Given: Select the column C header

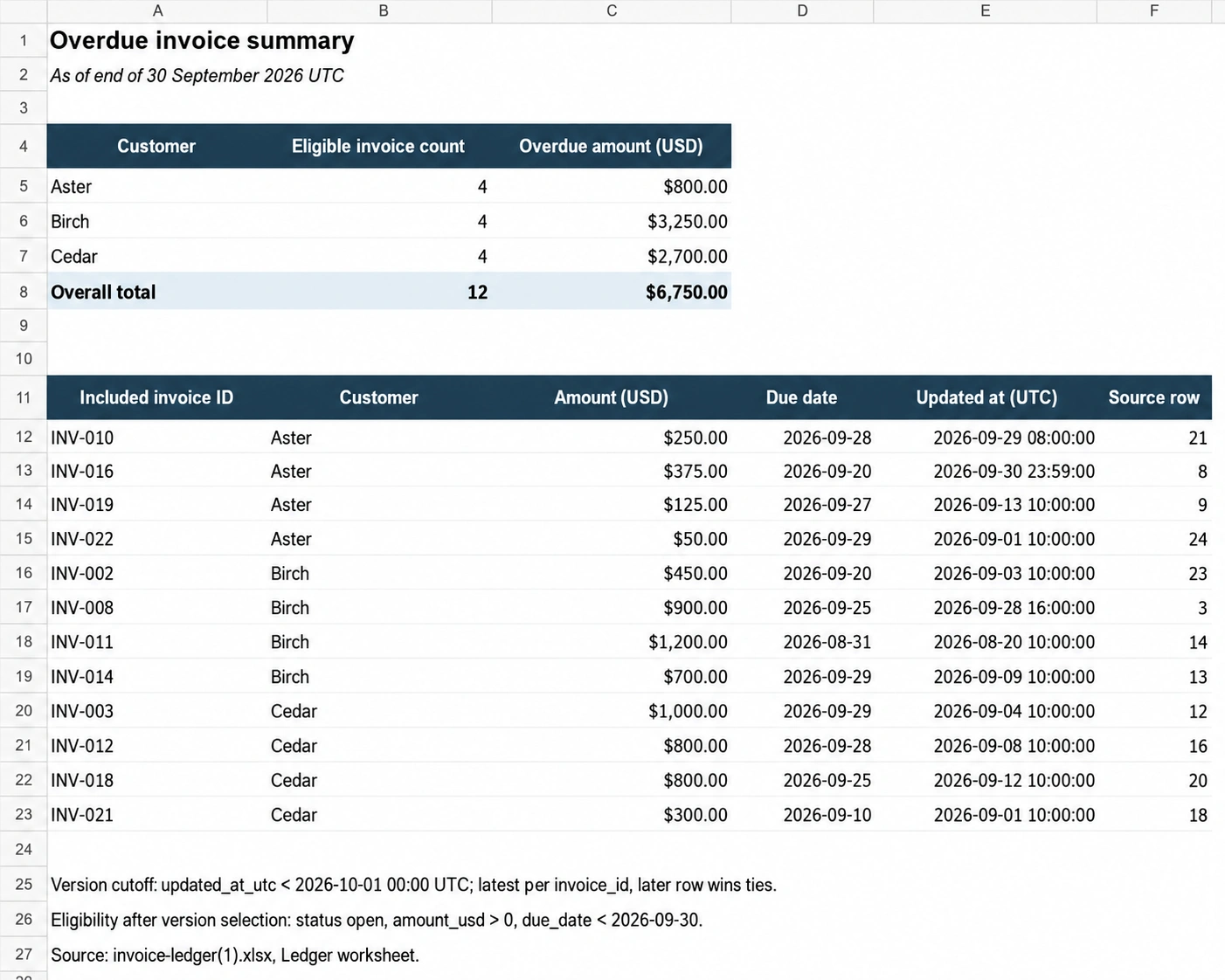Looking at the screenshot, I should (x=612, y=10).
